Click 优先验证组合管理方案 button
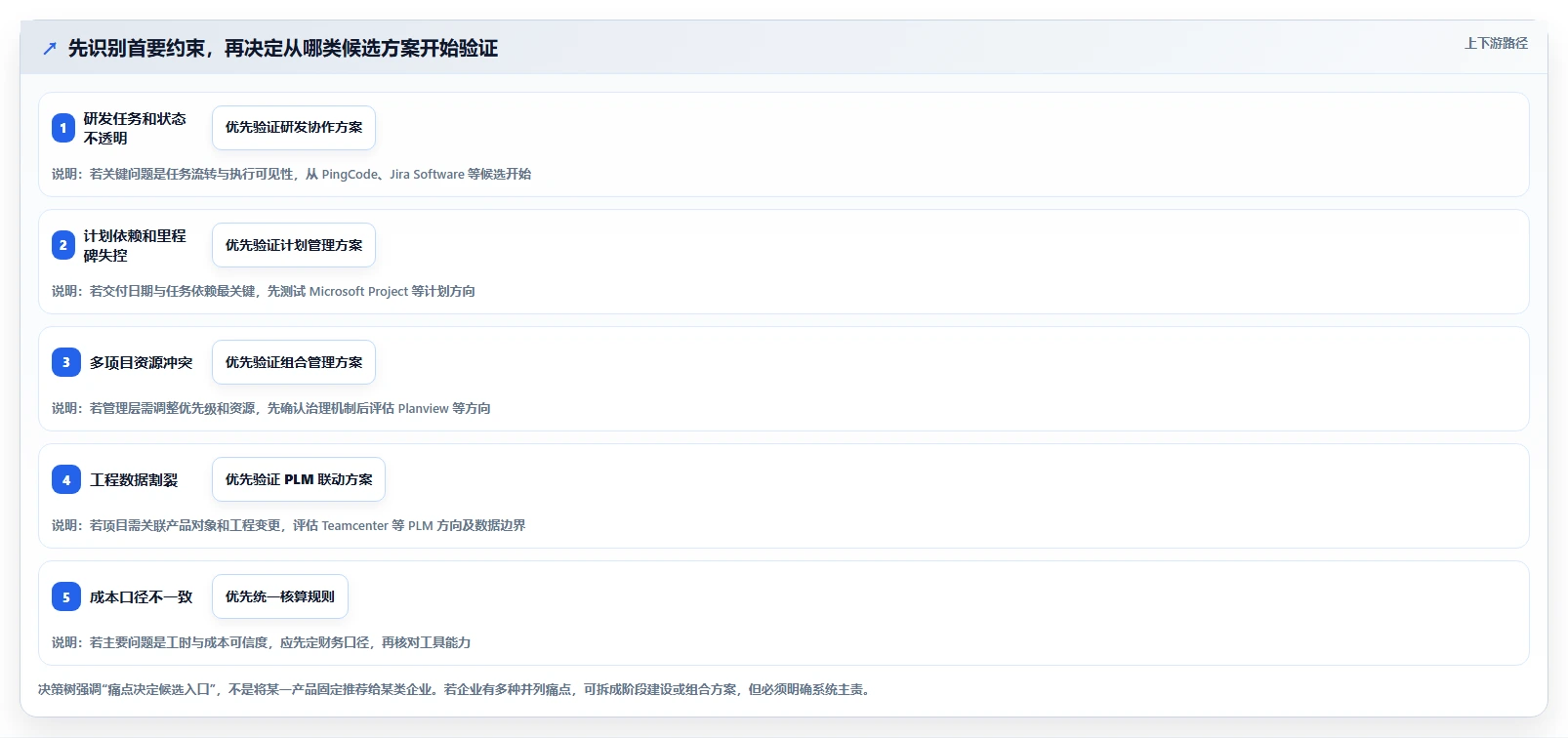Viewport: 1568px width, 738px height. pos(294,362)
